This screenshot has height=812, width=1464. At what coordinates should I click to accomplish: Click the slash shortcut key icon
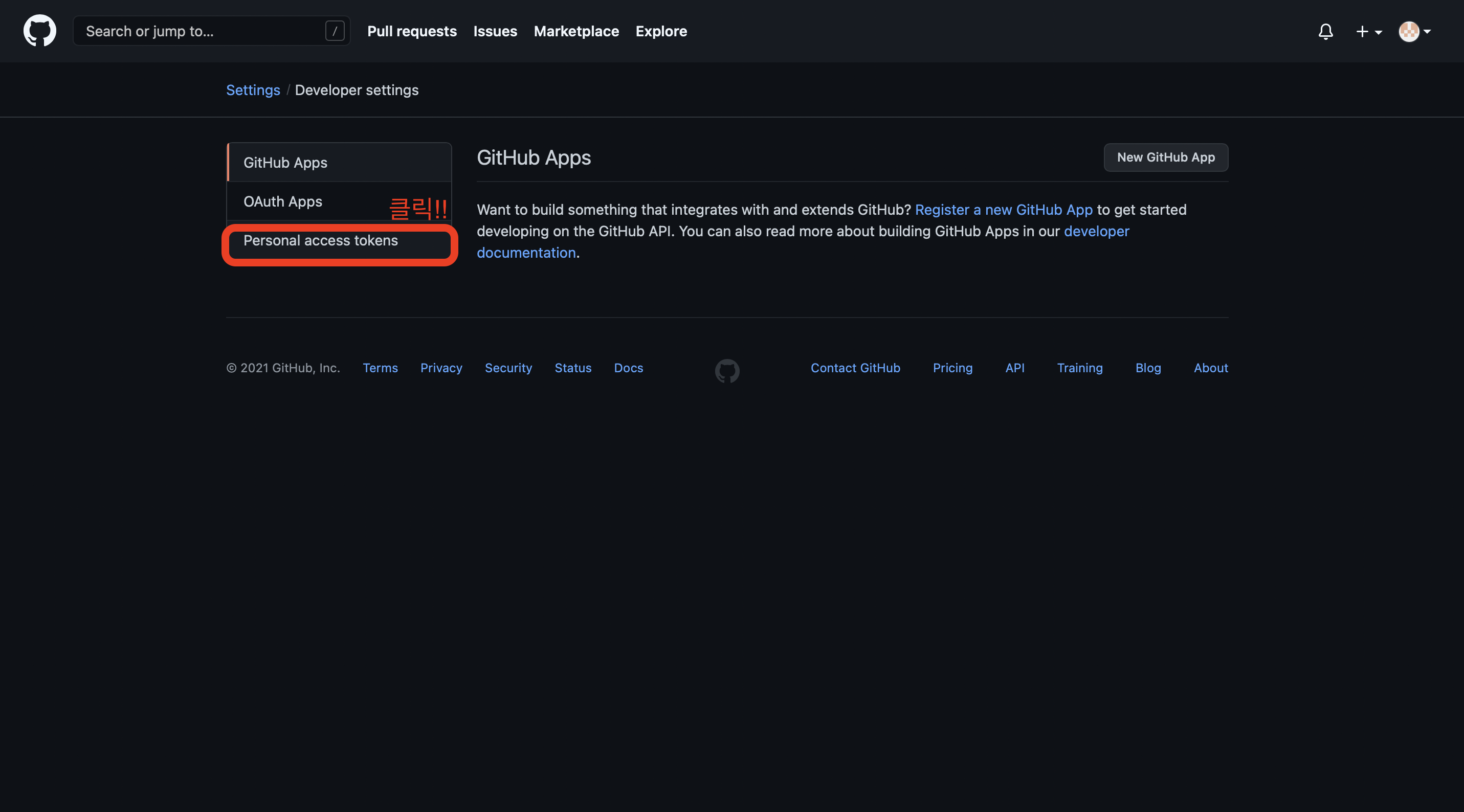point(335,31)
